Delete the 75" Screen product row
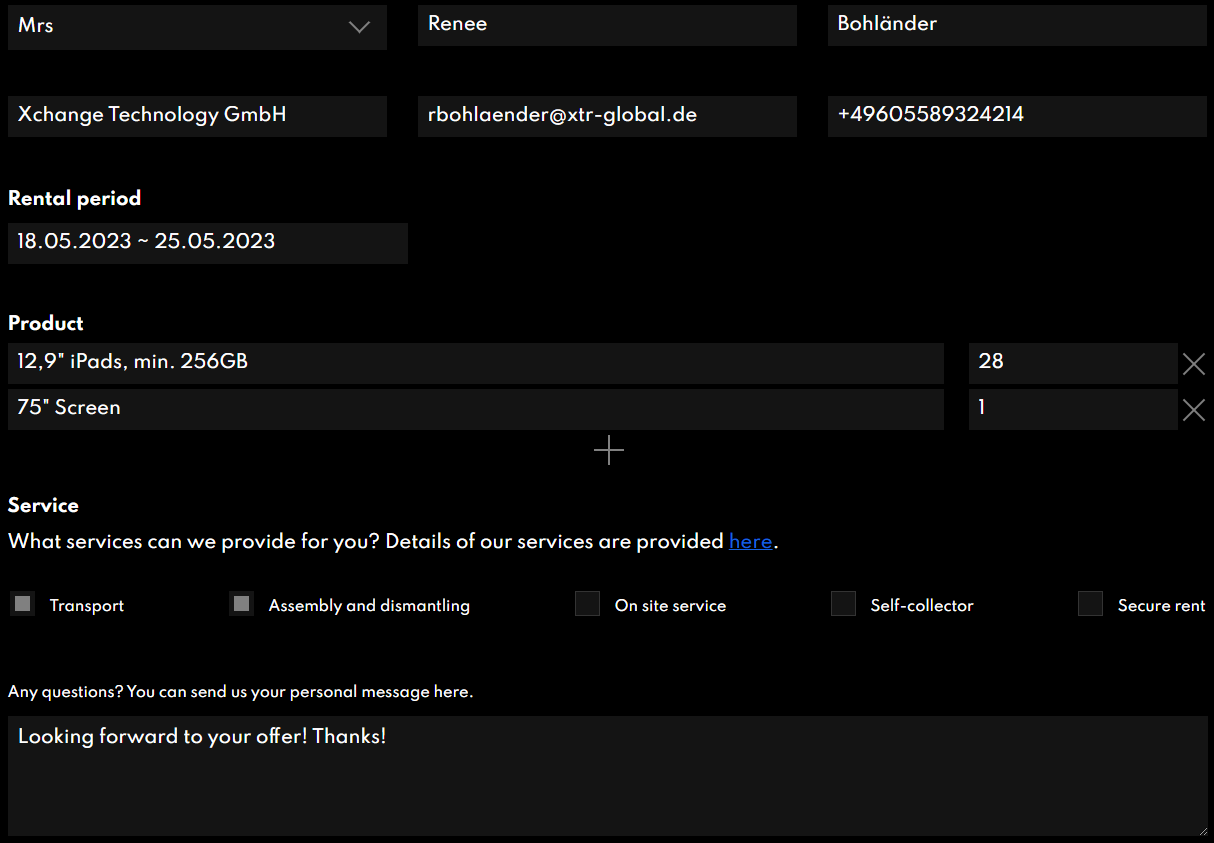This screenshot has width=1214, height=843. [x=1193, y=410]
